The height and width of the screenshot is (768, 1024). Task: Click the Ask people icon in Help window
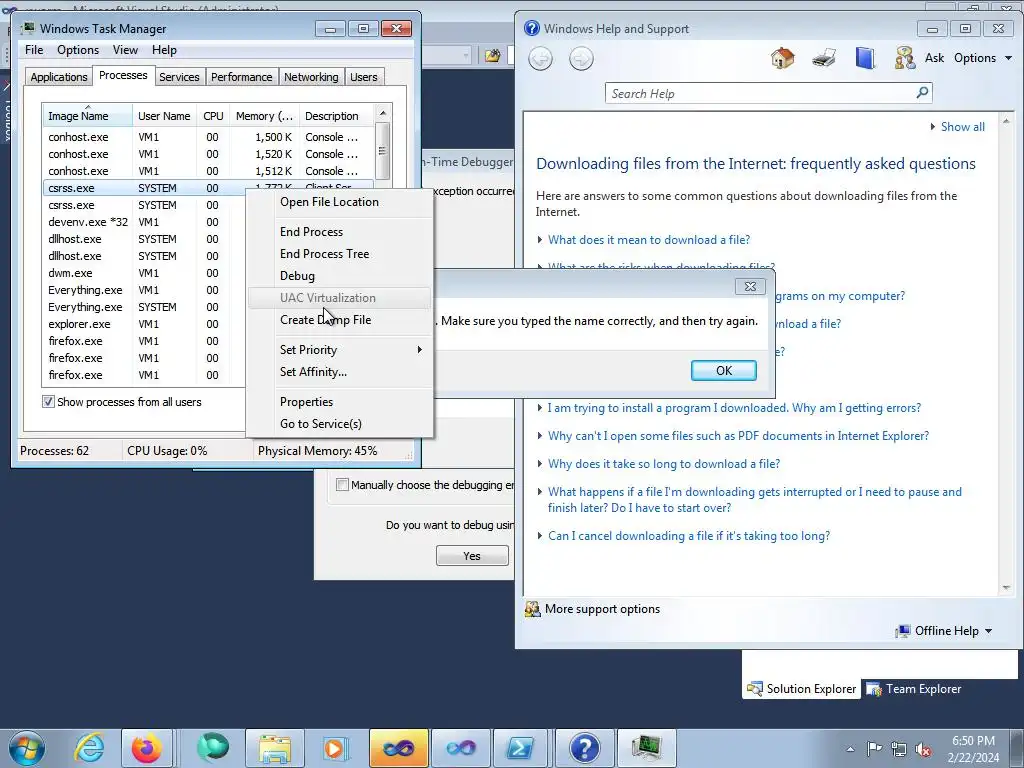904,58
